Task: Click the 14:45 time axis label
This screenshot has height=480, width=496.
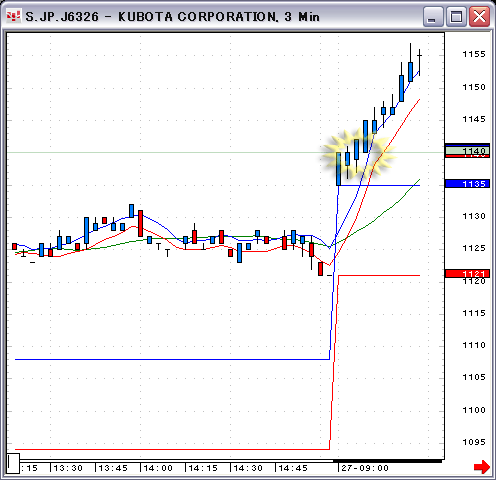Action: pos(293,468)
